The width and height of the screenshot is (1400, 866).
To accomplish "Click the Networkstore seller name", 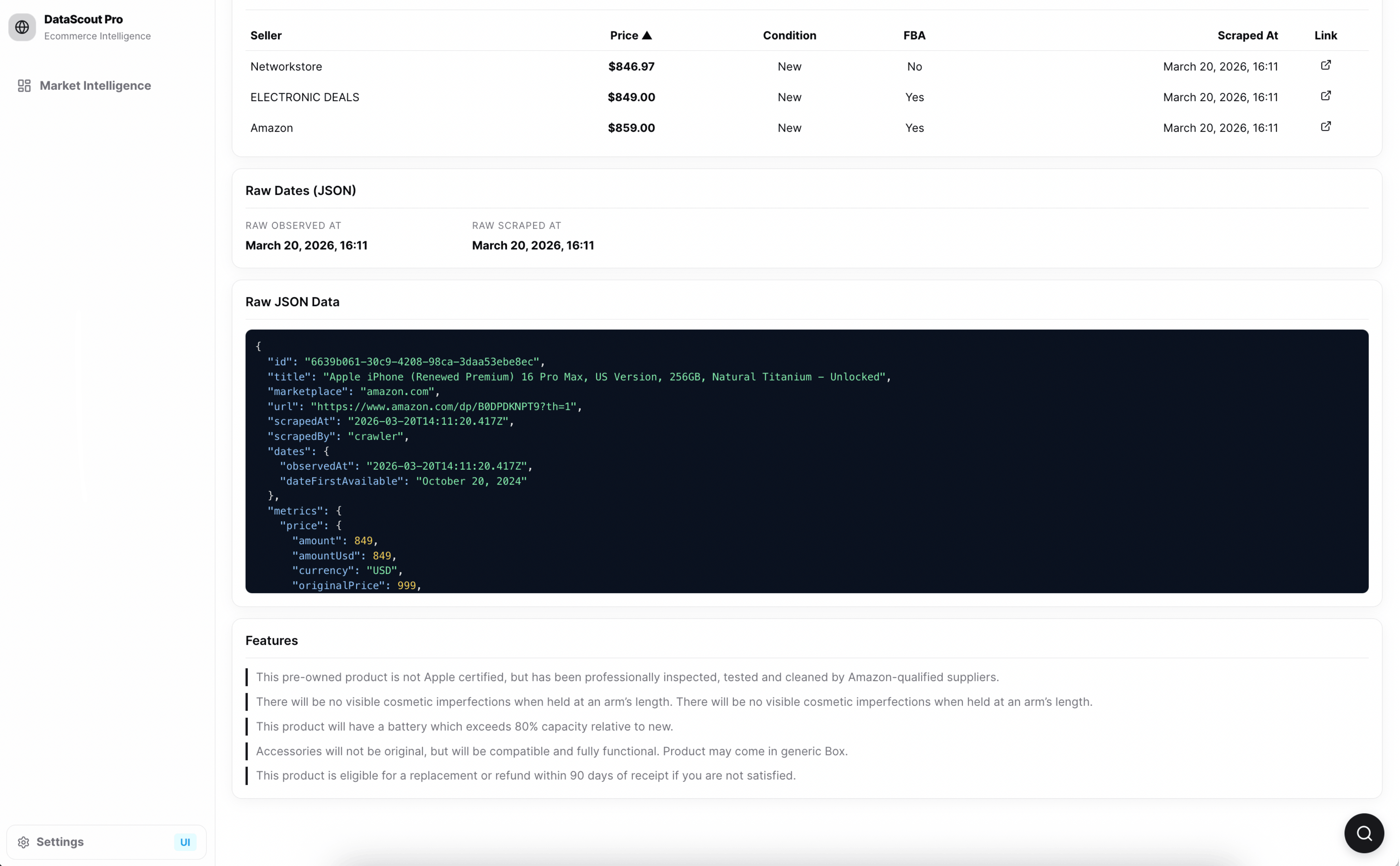I will point(286,66).
